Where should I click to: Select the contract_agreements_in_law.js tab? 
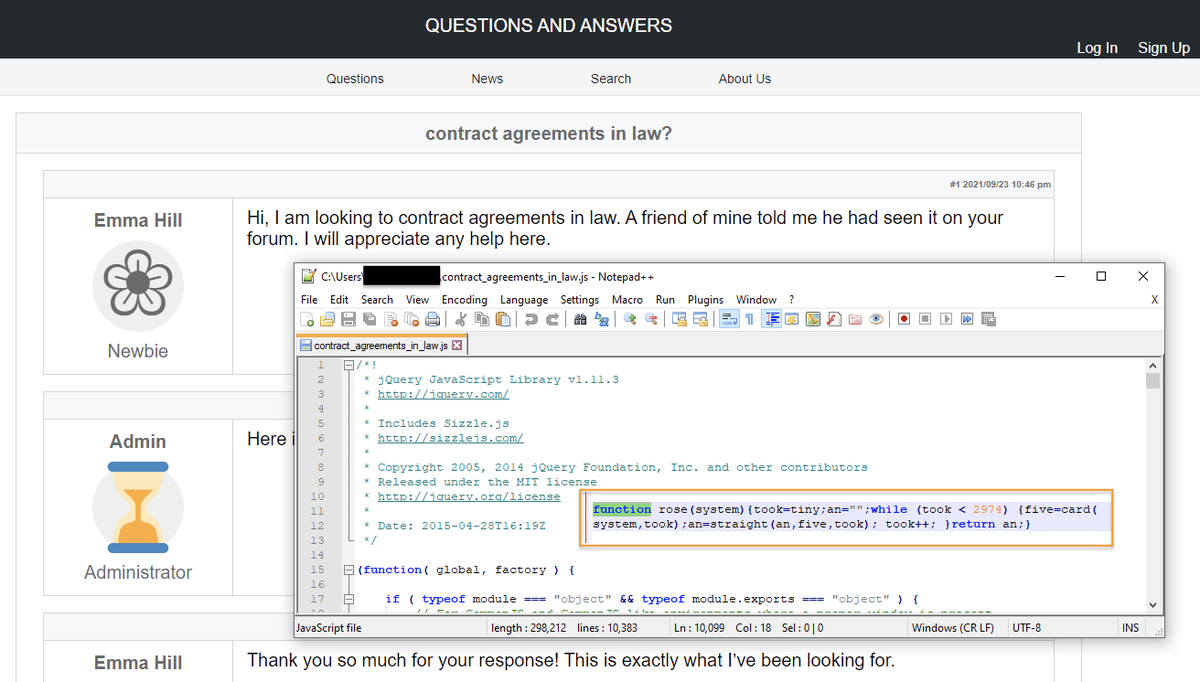tap(380, 345)
